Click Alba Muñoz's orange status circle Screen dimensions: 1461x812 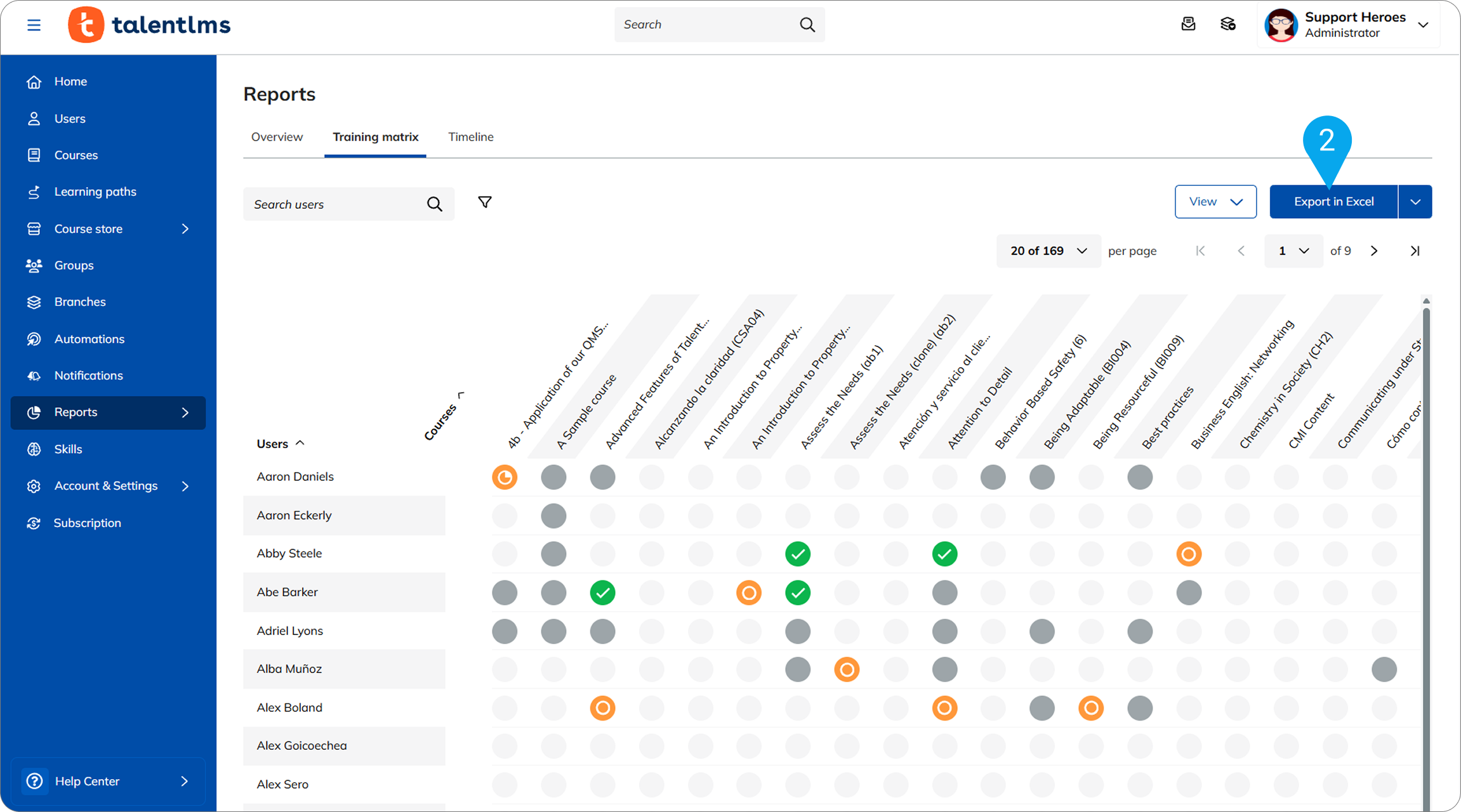847,669
